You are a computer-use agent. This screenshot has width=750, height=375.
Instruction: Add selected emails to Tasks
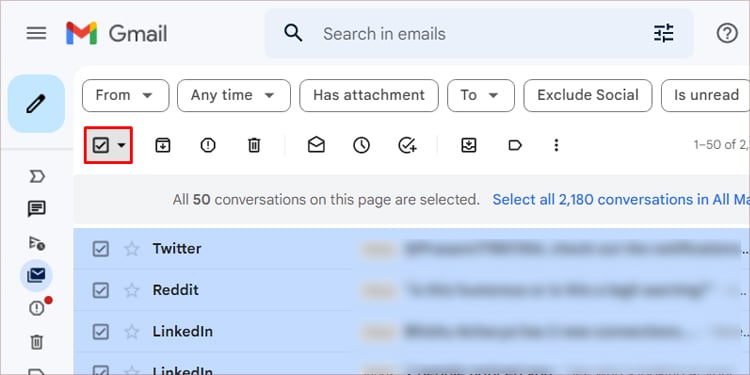(x=407, y=145)
